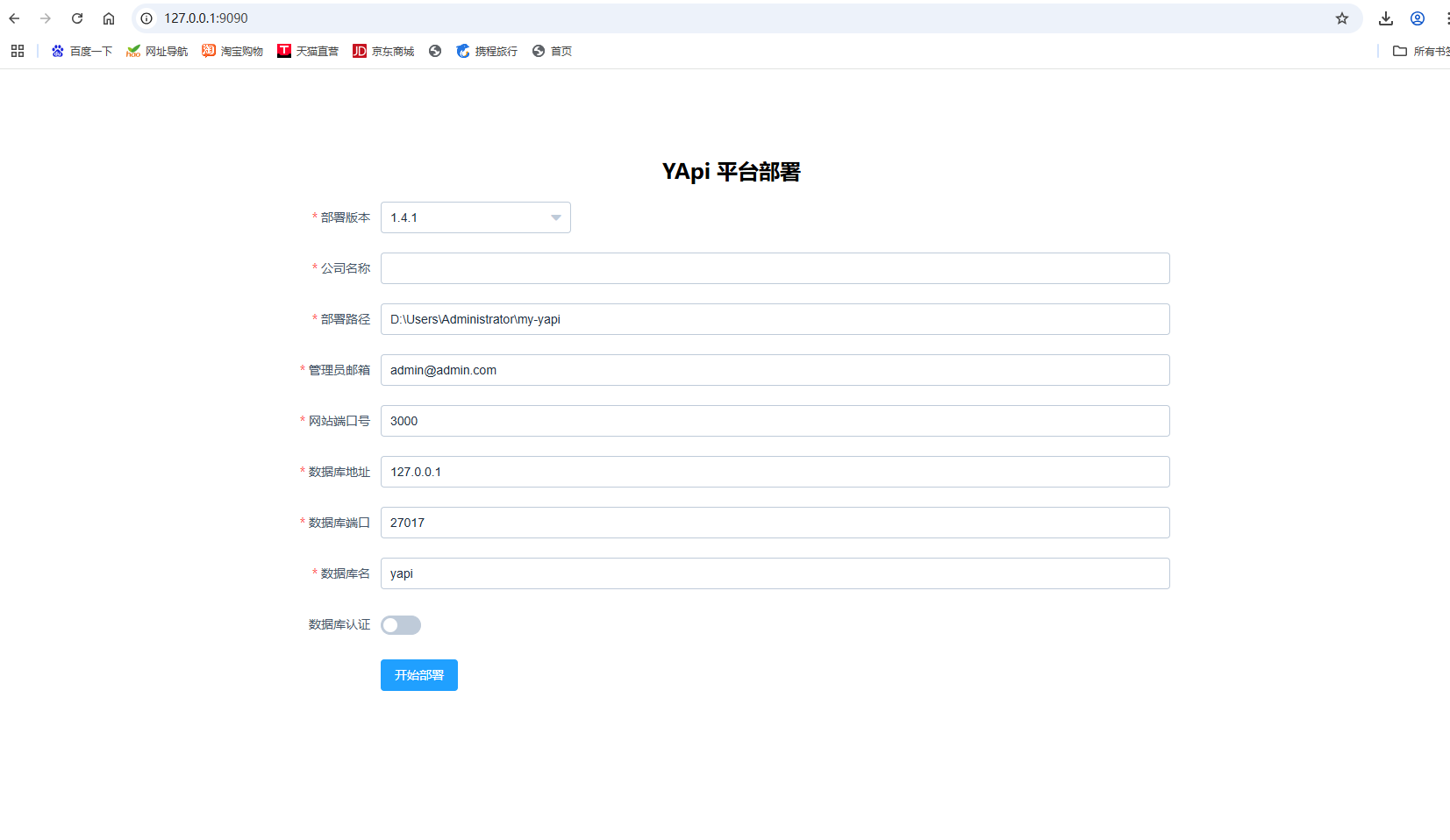Click the 数据库名 input field
The width and height of the screenshot is (1450, 840).
tap(775, 573)
